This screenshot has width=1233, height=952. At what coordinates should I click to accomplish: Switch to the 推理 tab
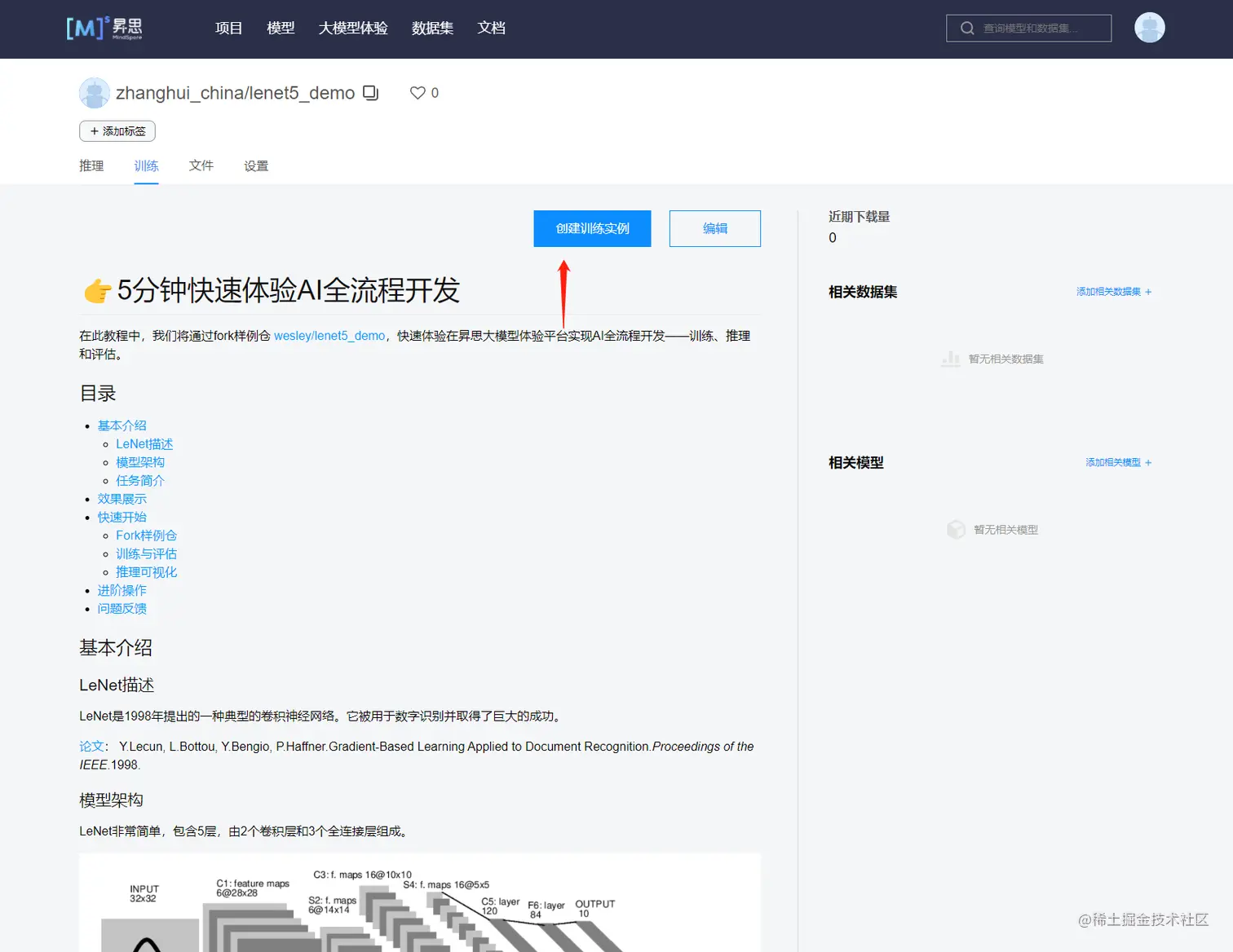(91, 165)
